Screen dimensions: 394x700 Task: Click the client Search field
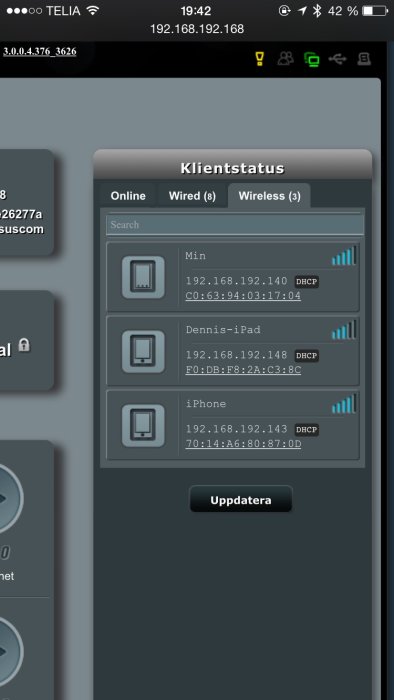click(x=235, y=225)
